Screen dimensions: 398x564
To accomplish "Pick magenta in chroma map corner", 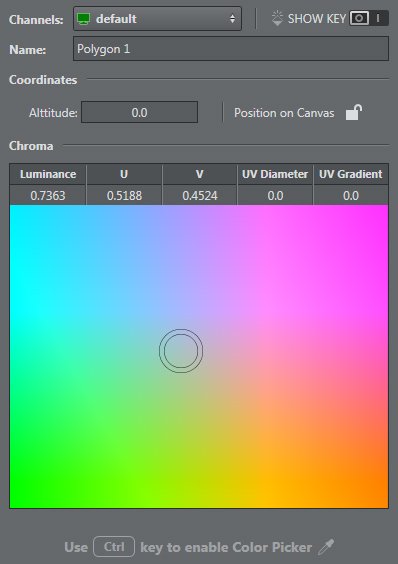I will 381,213.
